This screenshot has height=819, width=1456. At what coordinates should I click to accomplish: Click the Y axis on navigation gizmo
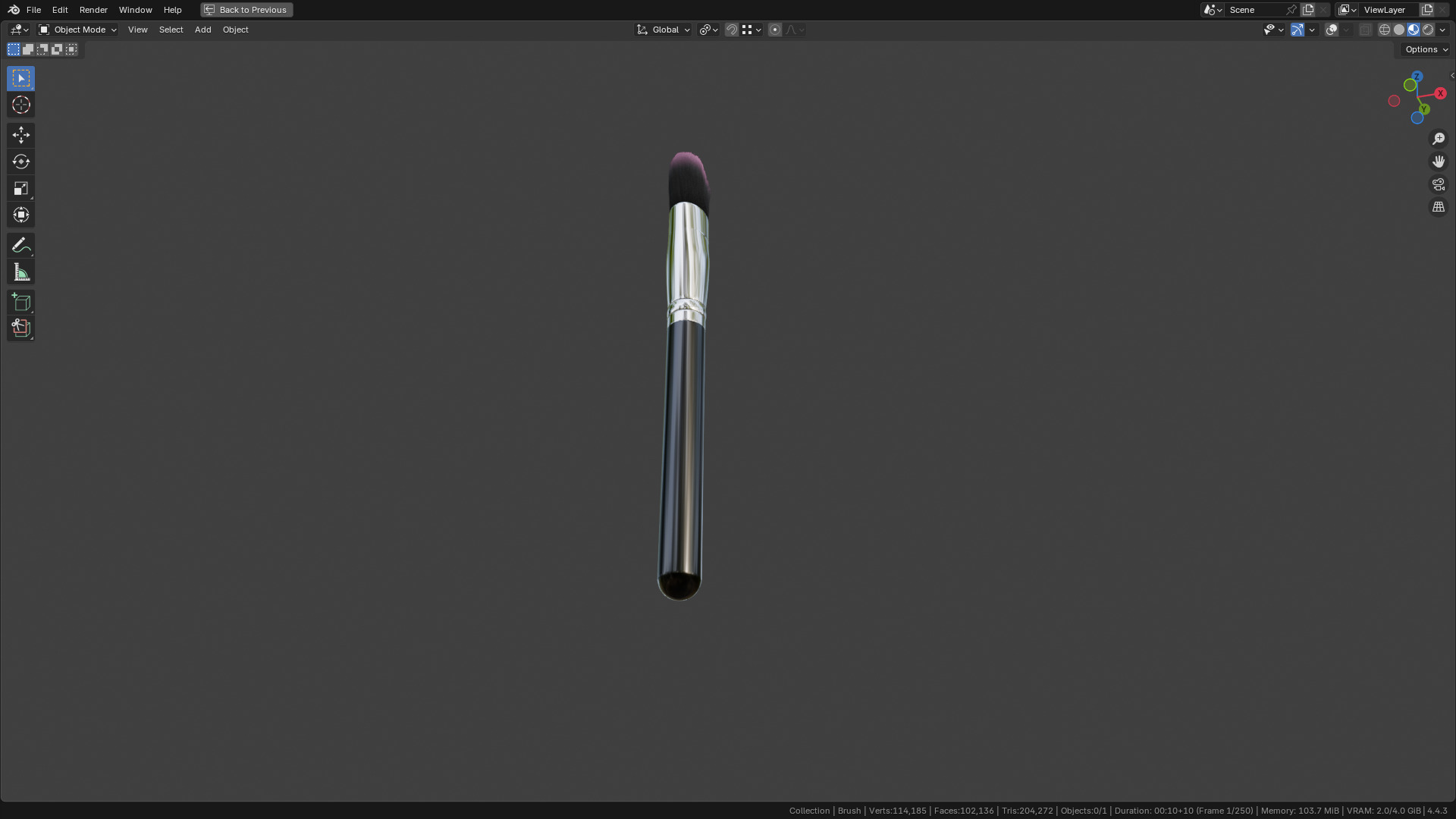(x=1424, y=109)
